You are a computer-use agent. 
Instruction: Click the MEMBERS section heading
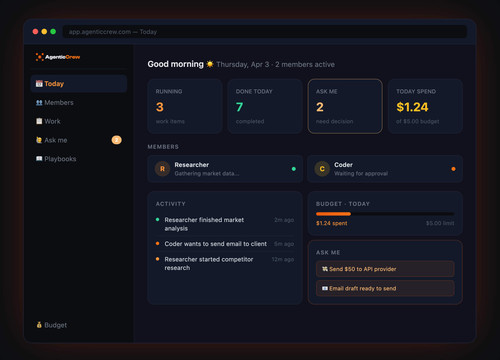click(x=163, y=147)
